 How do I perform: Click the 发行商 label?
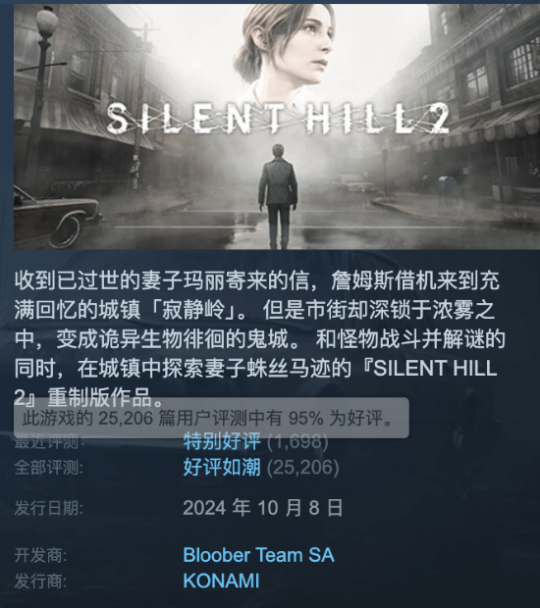point(41,581)
